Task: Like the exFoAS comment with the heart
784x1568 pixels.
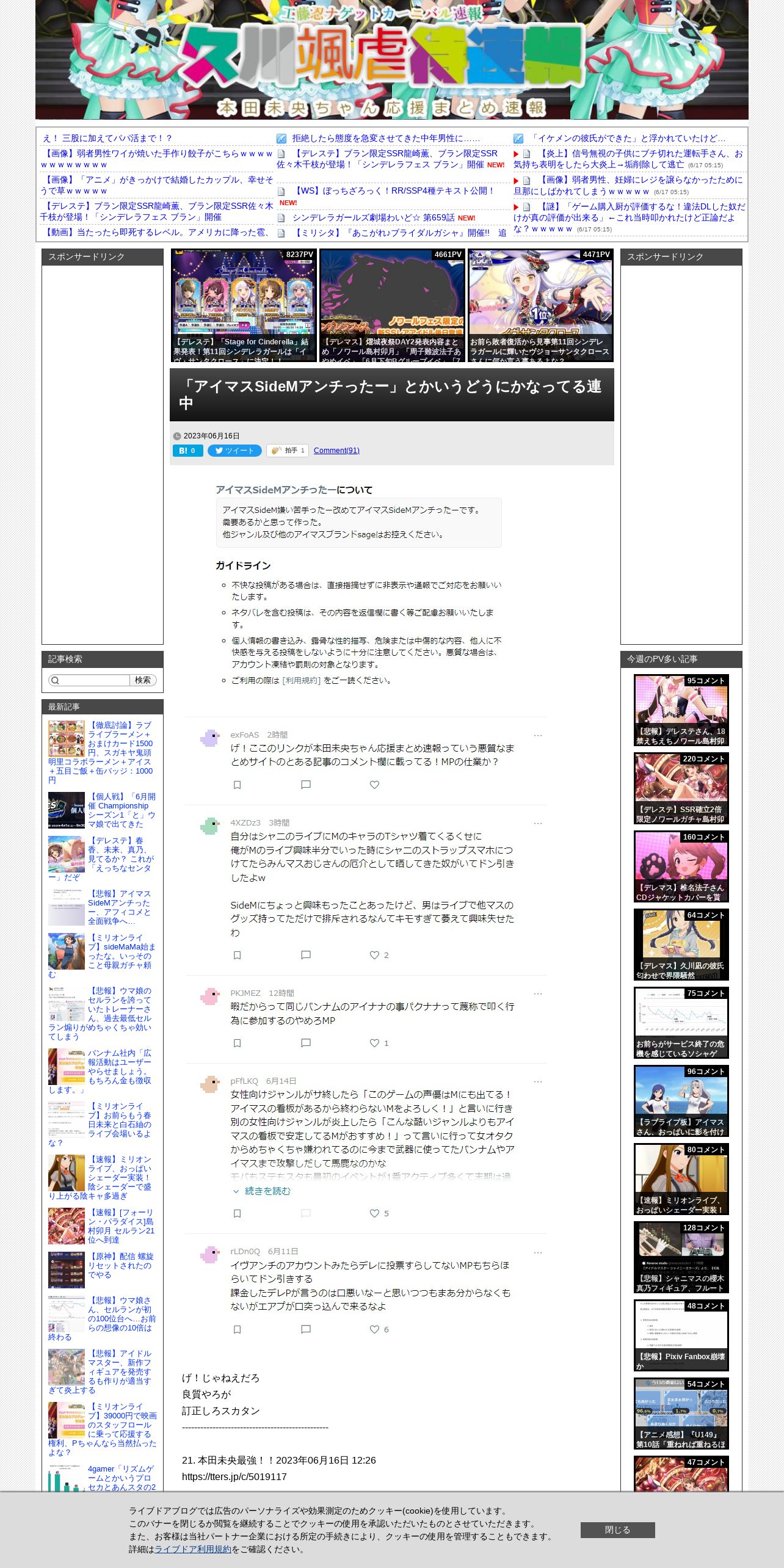Action: [374, 785]
